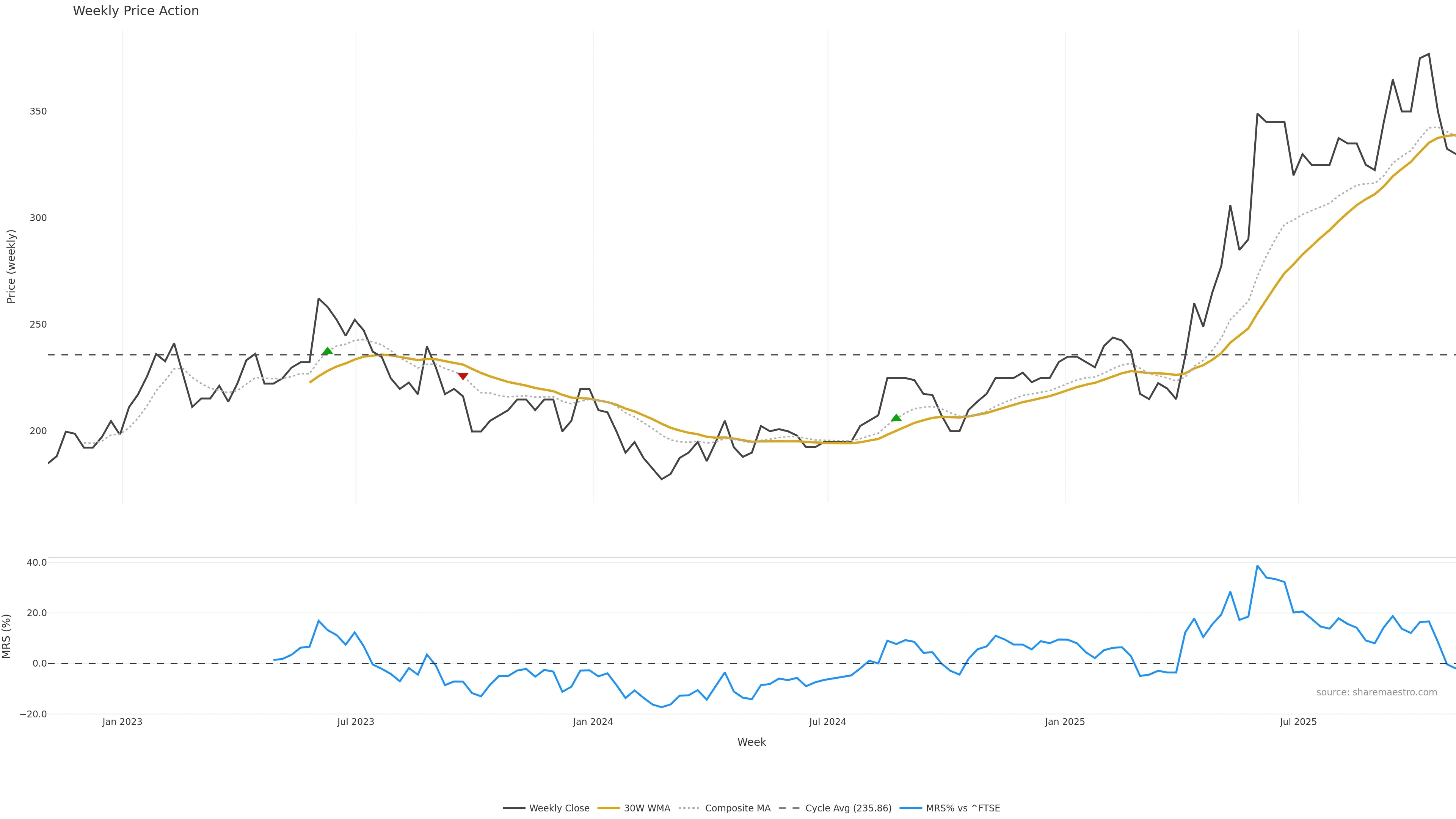Click the Price (weekly) y-axis title
This screenshot has width=1456, height=819.
(x=11, y=266)
